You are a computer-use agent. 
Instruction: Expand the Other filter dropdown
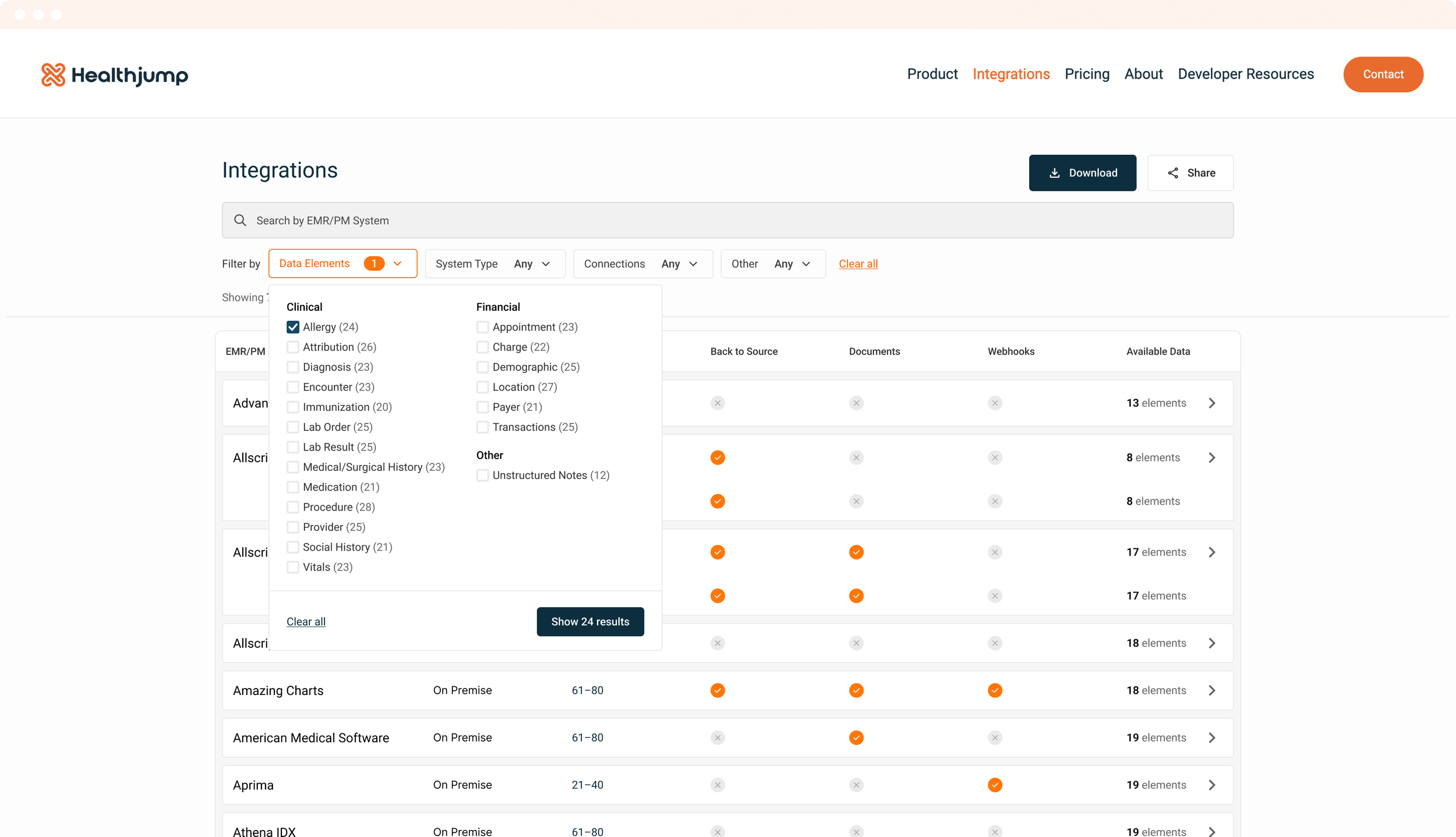(773, 264)
